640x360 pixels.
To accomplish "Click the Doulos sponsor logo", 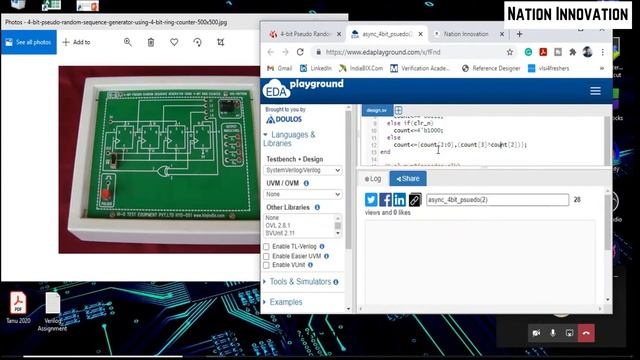I will 284,120.
